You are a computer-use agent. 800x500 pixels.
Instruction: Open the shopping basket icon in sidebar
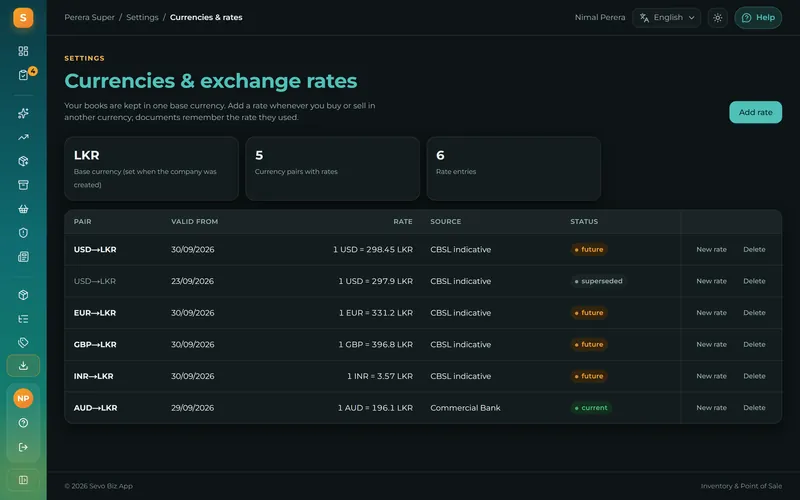pyautogui.click(x=23, y=209)
